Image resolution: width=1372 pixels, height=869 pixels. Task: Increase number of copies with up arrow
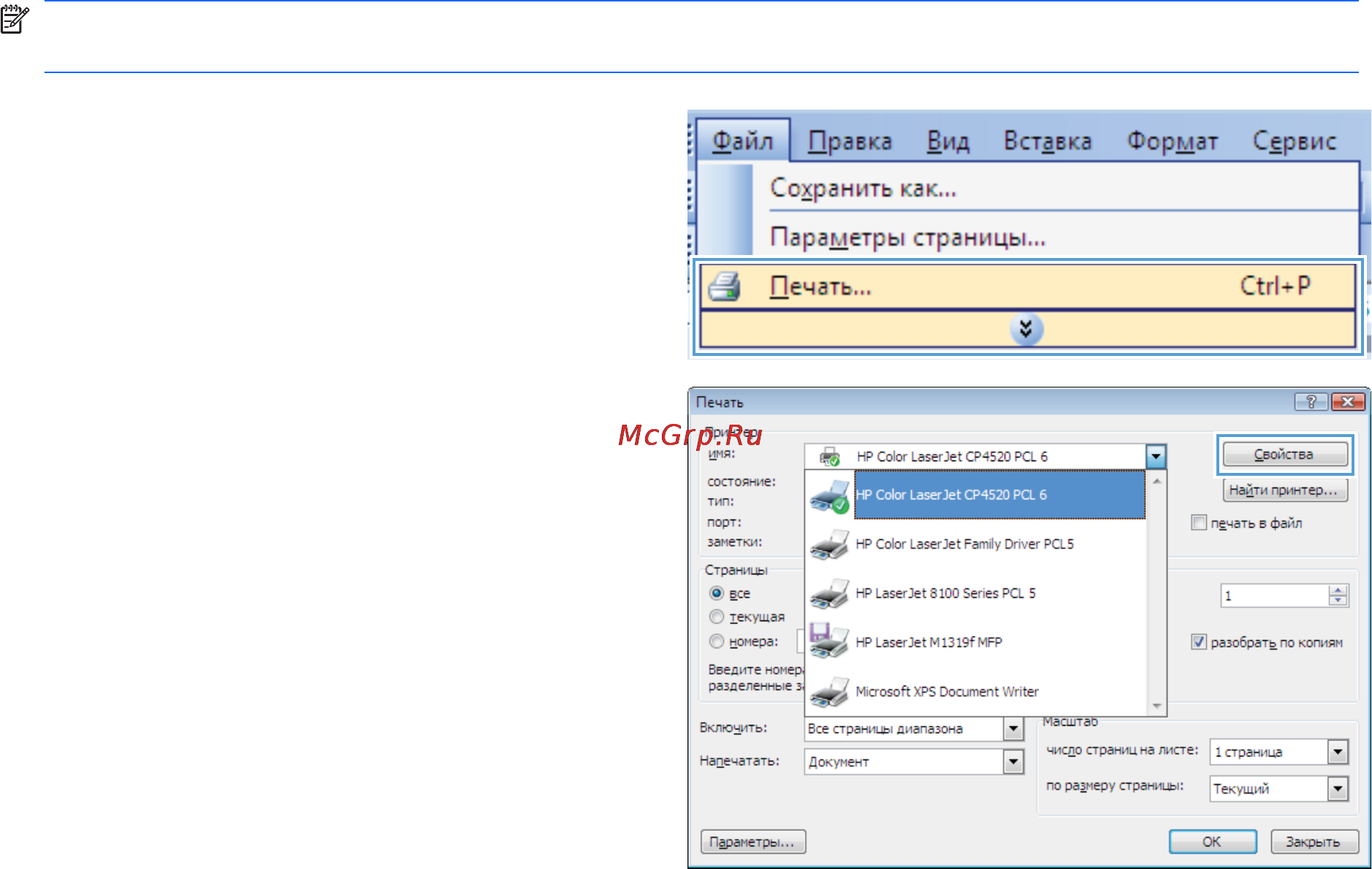[x=1338, y=591]
